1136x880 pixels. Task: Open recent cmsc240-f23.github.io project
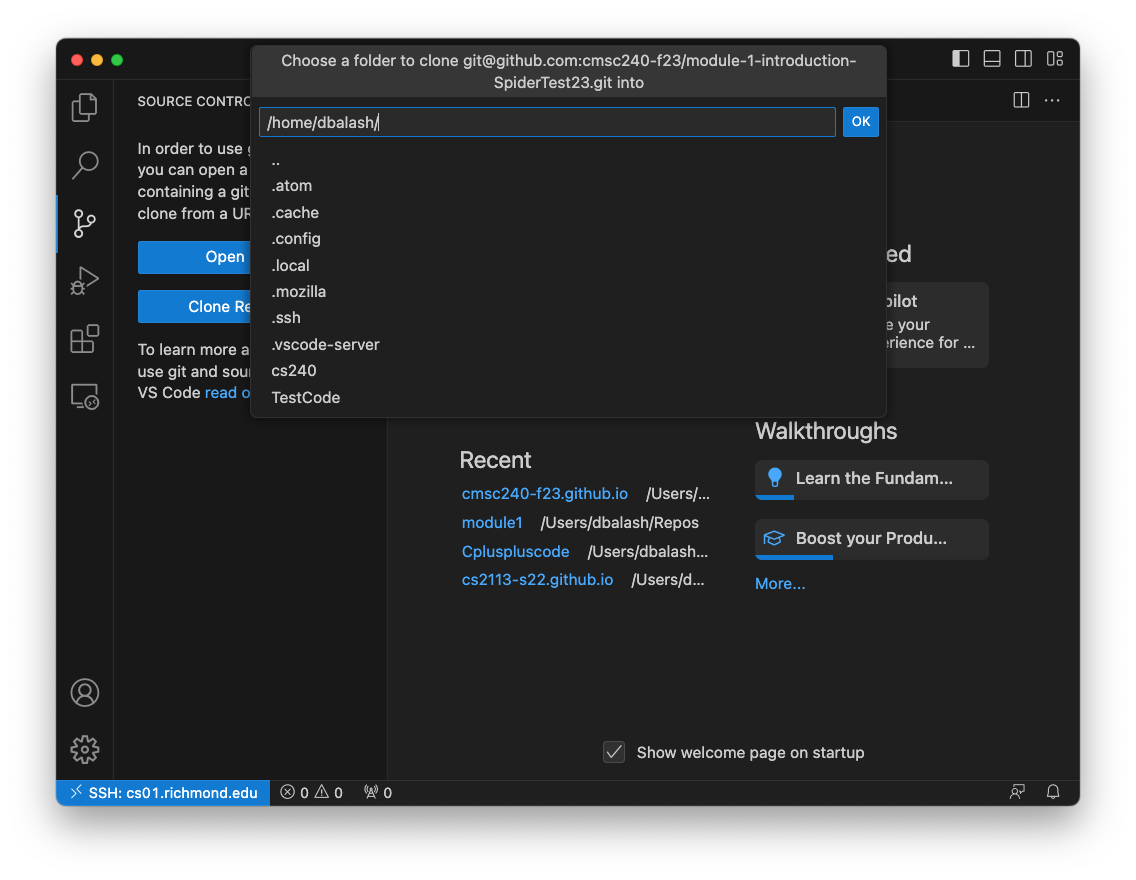545,494
